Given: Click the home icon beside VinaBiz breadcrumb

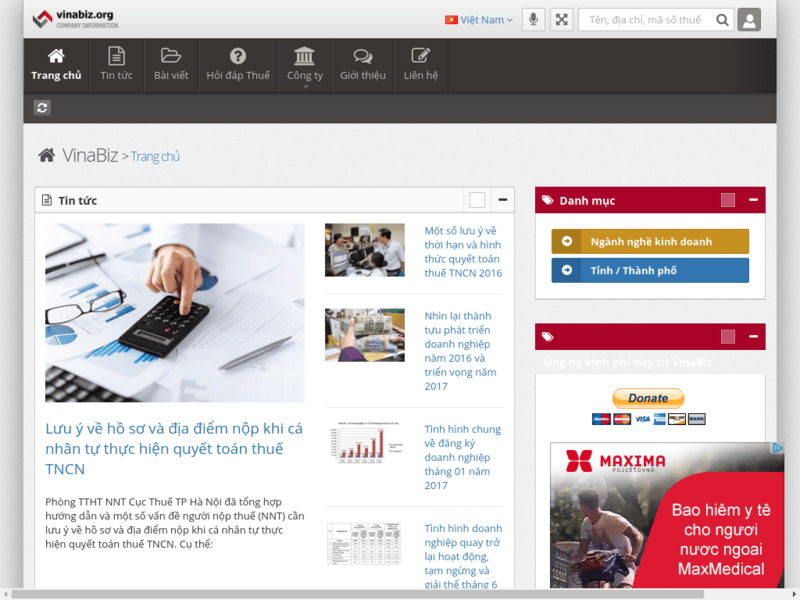Looking at the screenshot, I should (47, 155).
